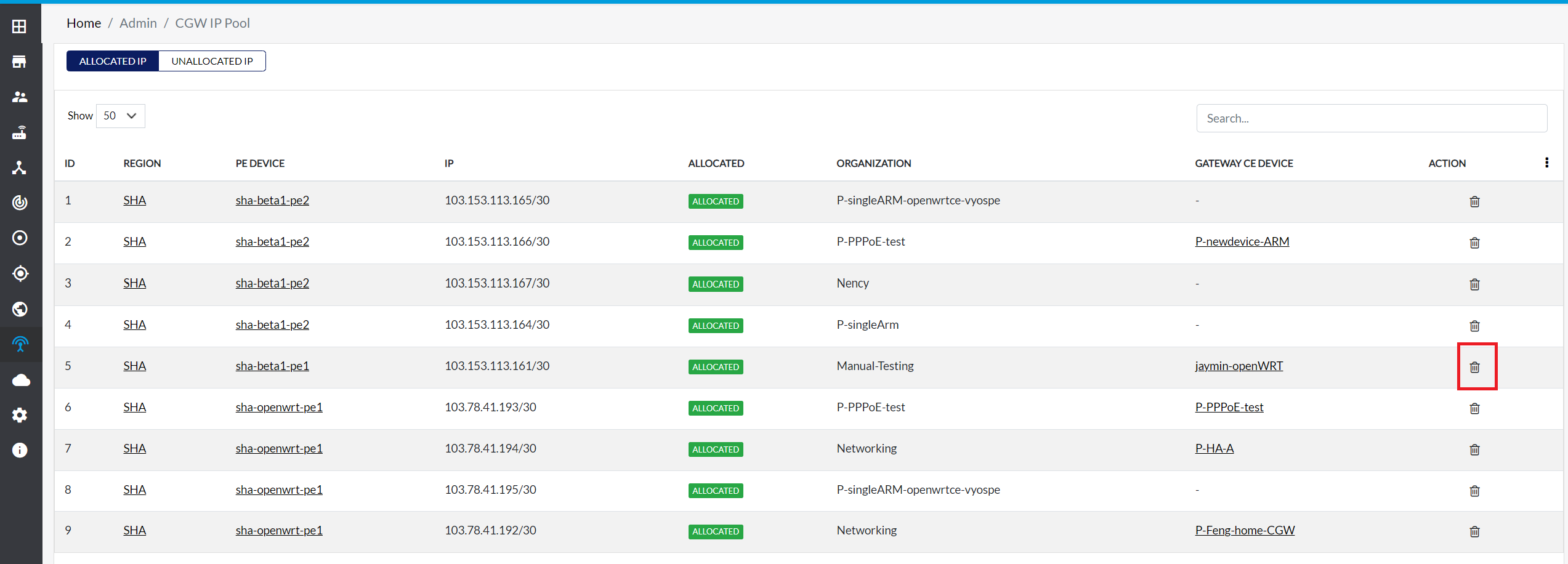Delete the 103.78.41.193/30 allocation

tap(1474, 408)
